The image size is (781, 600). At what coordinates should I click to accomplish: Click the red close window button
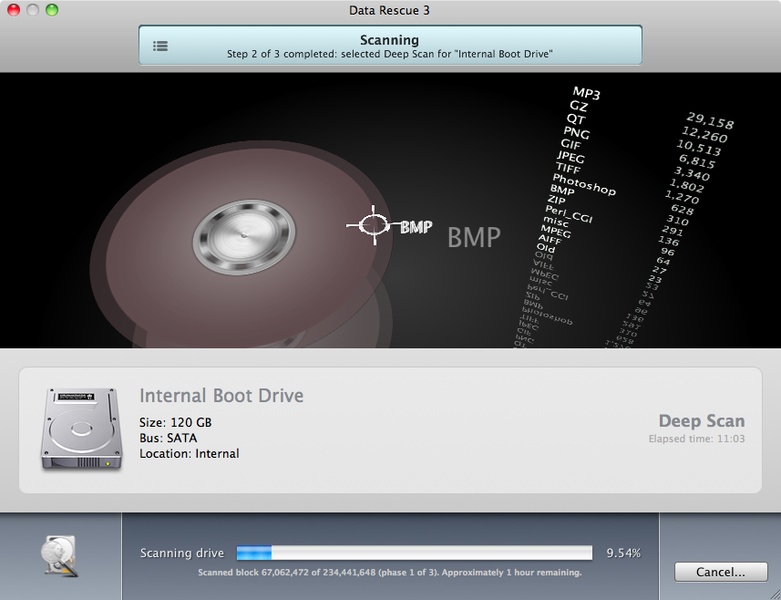click(x=13, y=10)
